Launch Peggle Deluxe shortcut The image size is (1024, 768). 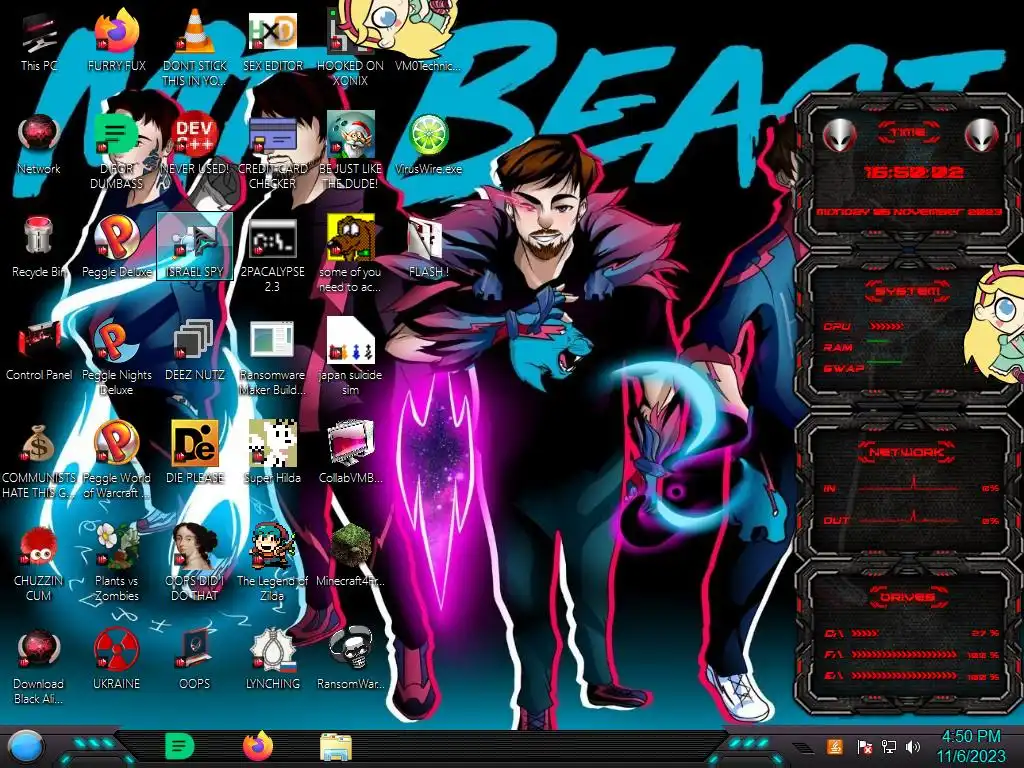click(x=116, y=247)
